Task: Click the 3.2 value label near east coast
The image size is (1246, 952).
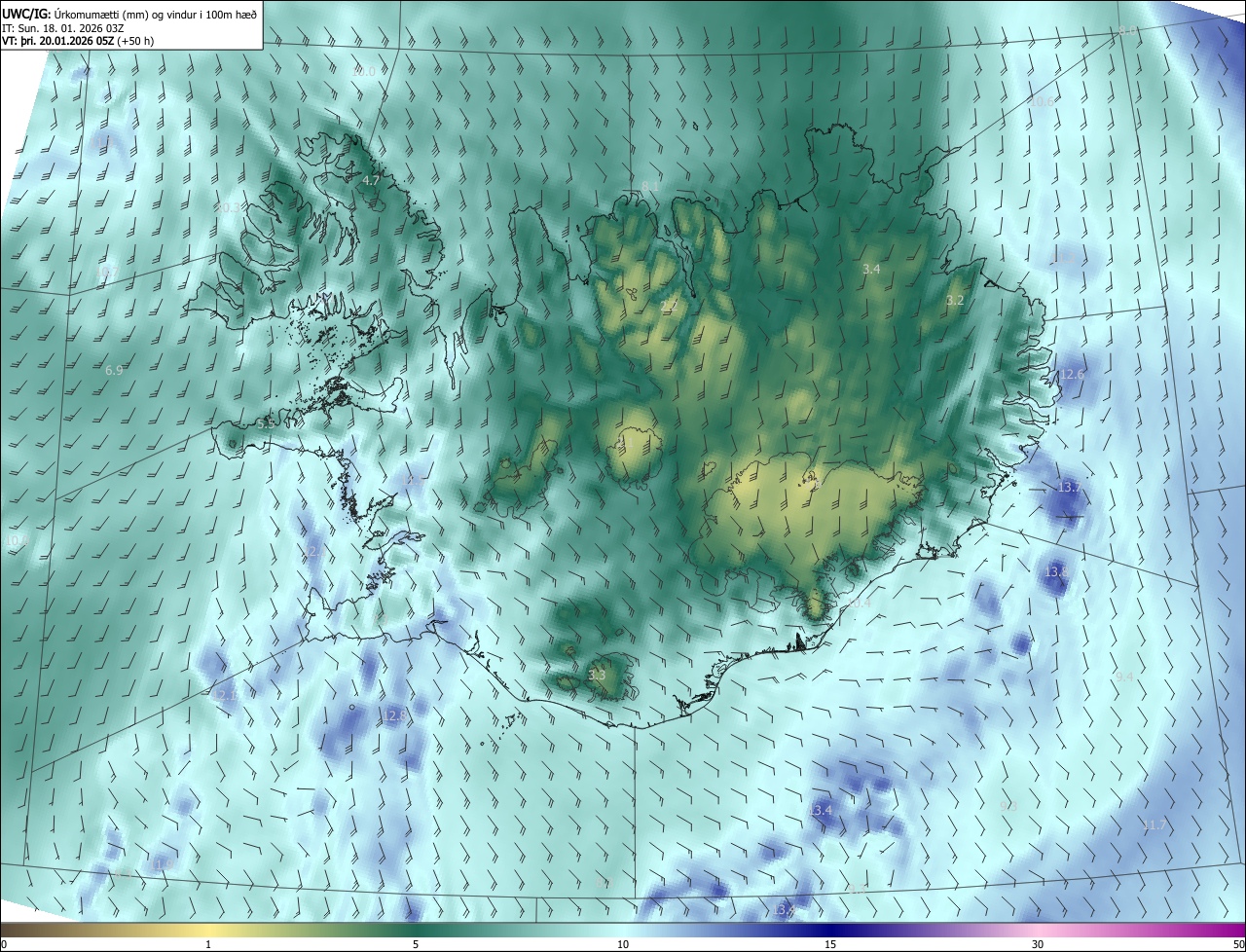Action: (955, 301)
